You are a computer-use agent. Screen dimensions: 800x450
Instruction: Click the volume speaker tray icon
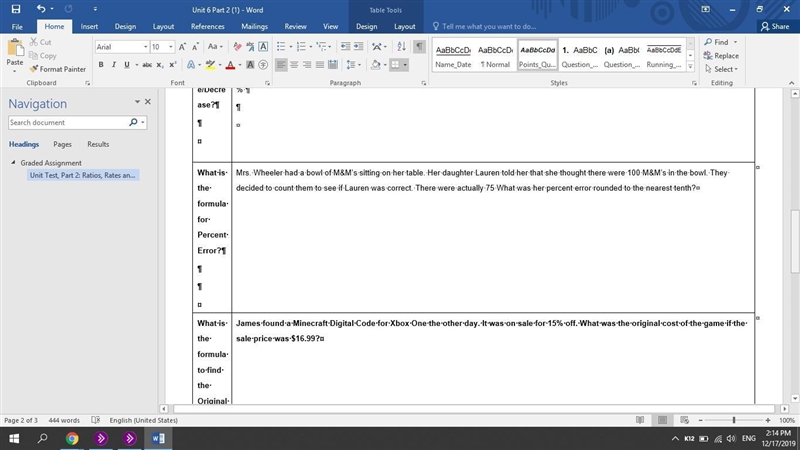click(731, 438)
